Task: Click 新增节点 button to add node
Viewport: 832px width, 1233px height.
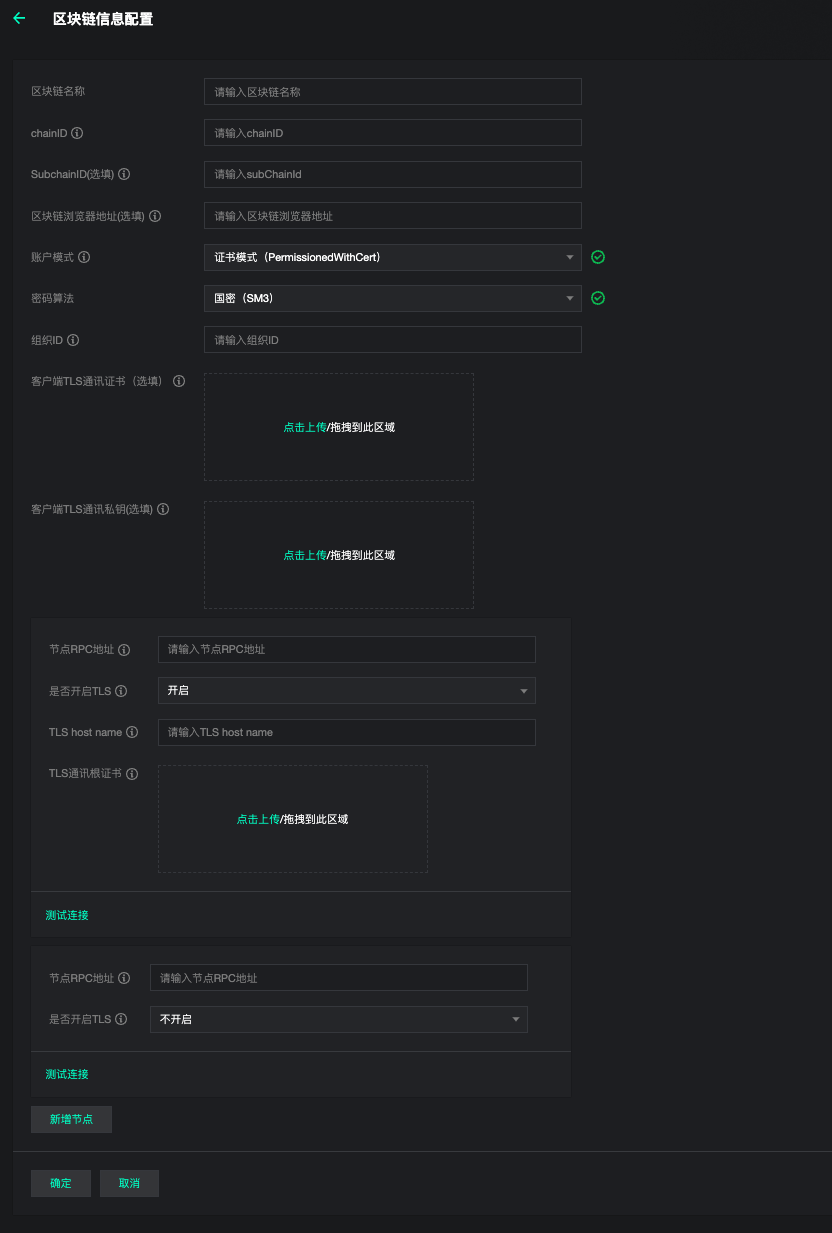Action: tap(71, 1119)
